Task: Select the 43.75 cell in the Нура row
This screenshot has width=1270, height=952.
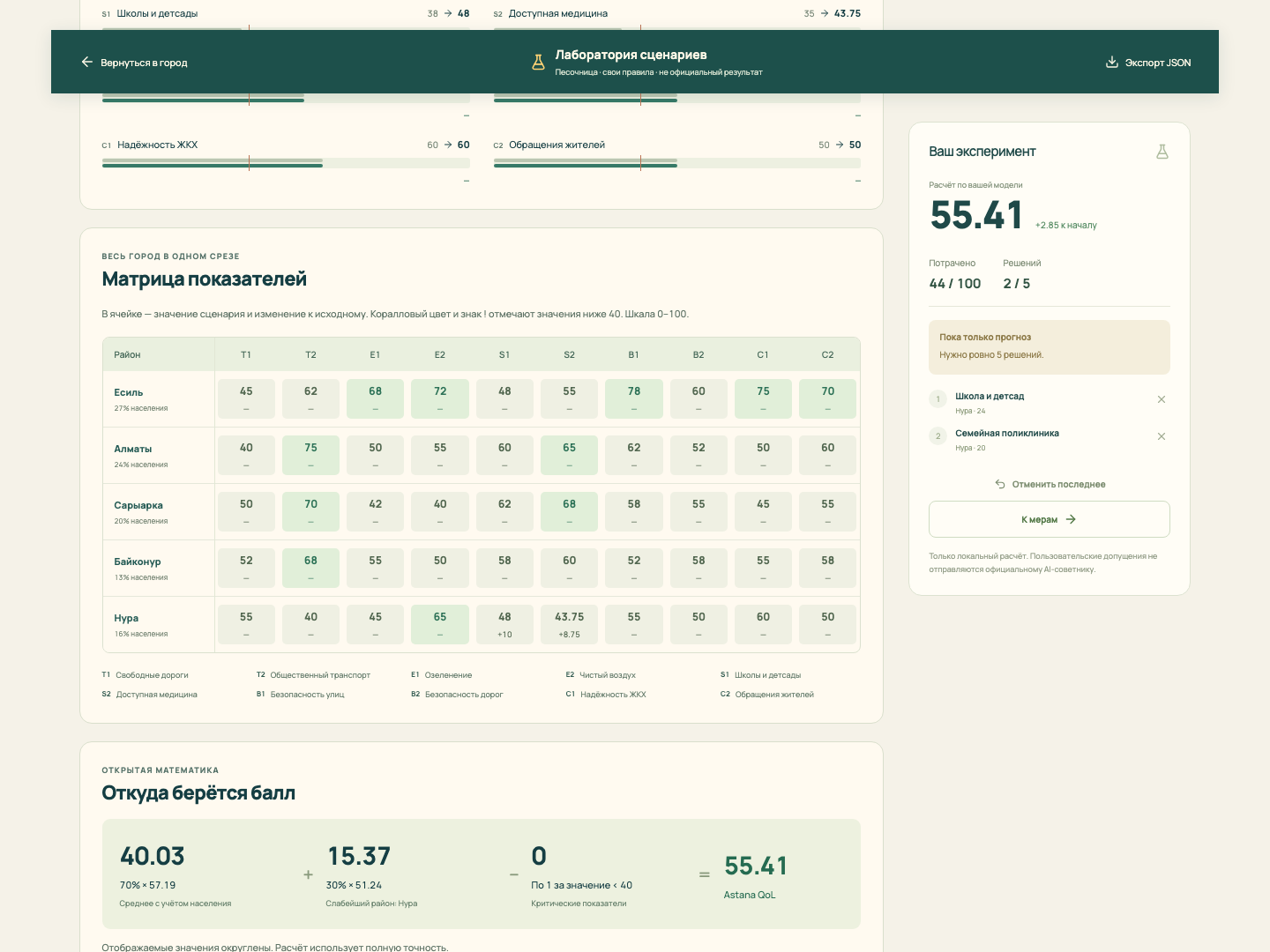Action: [569, 624]
